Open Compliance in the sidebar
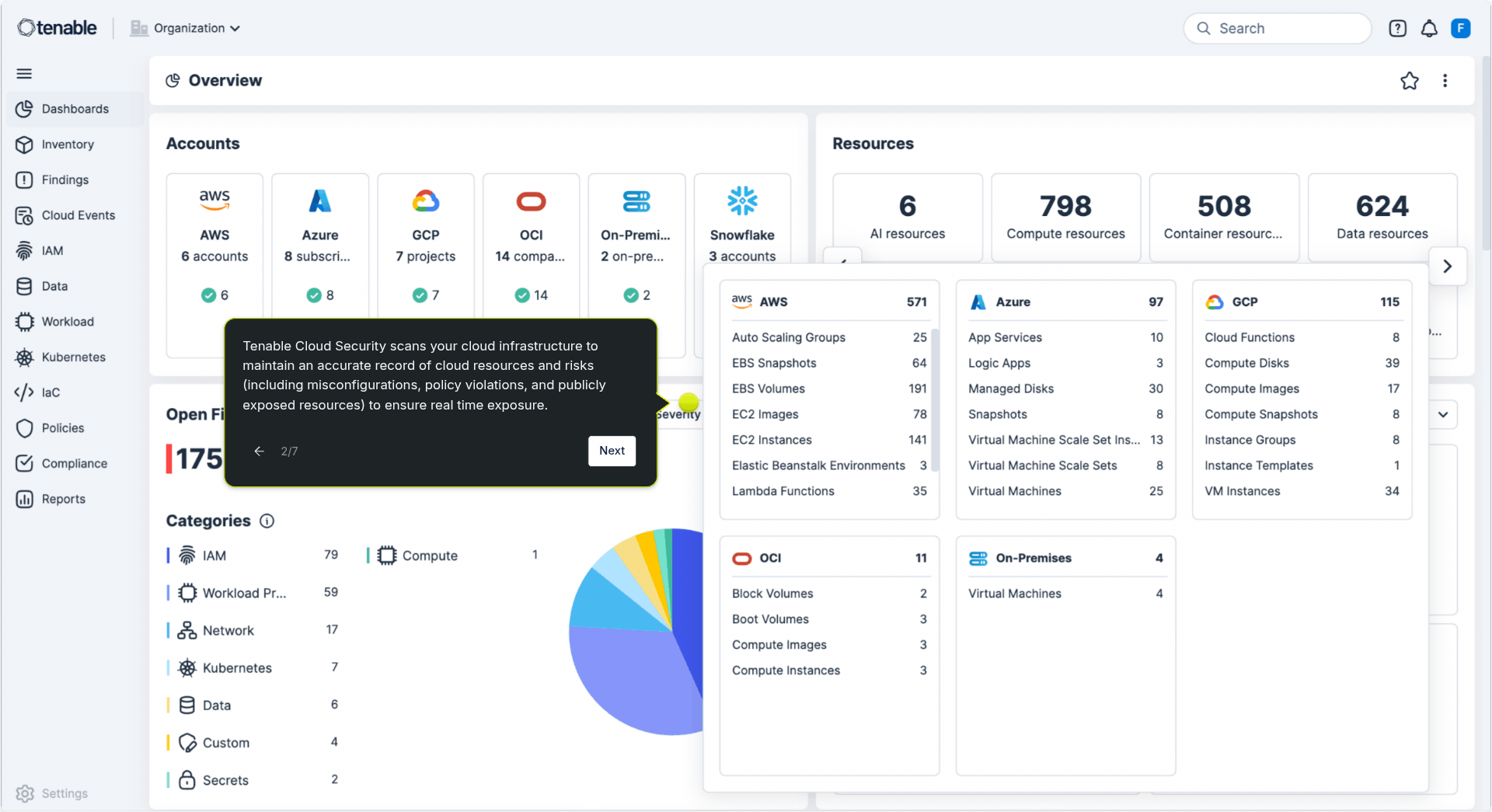 (75, 464)
